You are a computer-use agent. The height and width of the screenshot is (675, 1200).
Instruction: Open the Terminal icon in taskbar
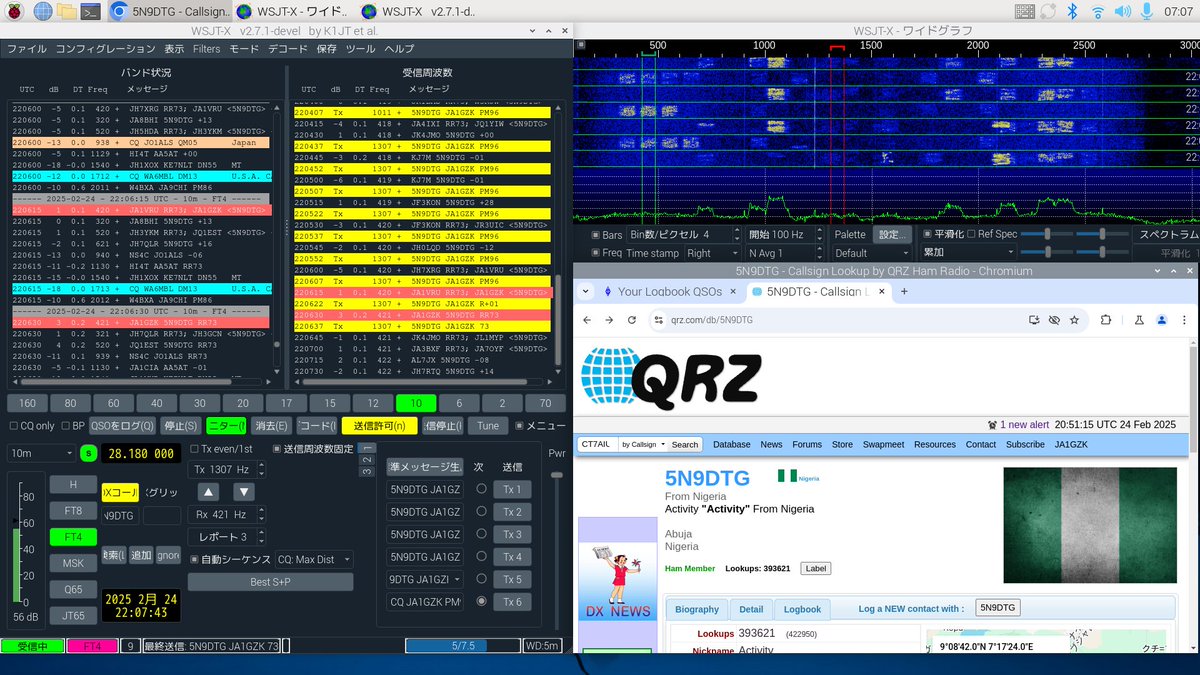[90, 12]
